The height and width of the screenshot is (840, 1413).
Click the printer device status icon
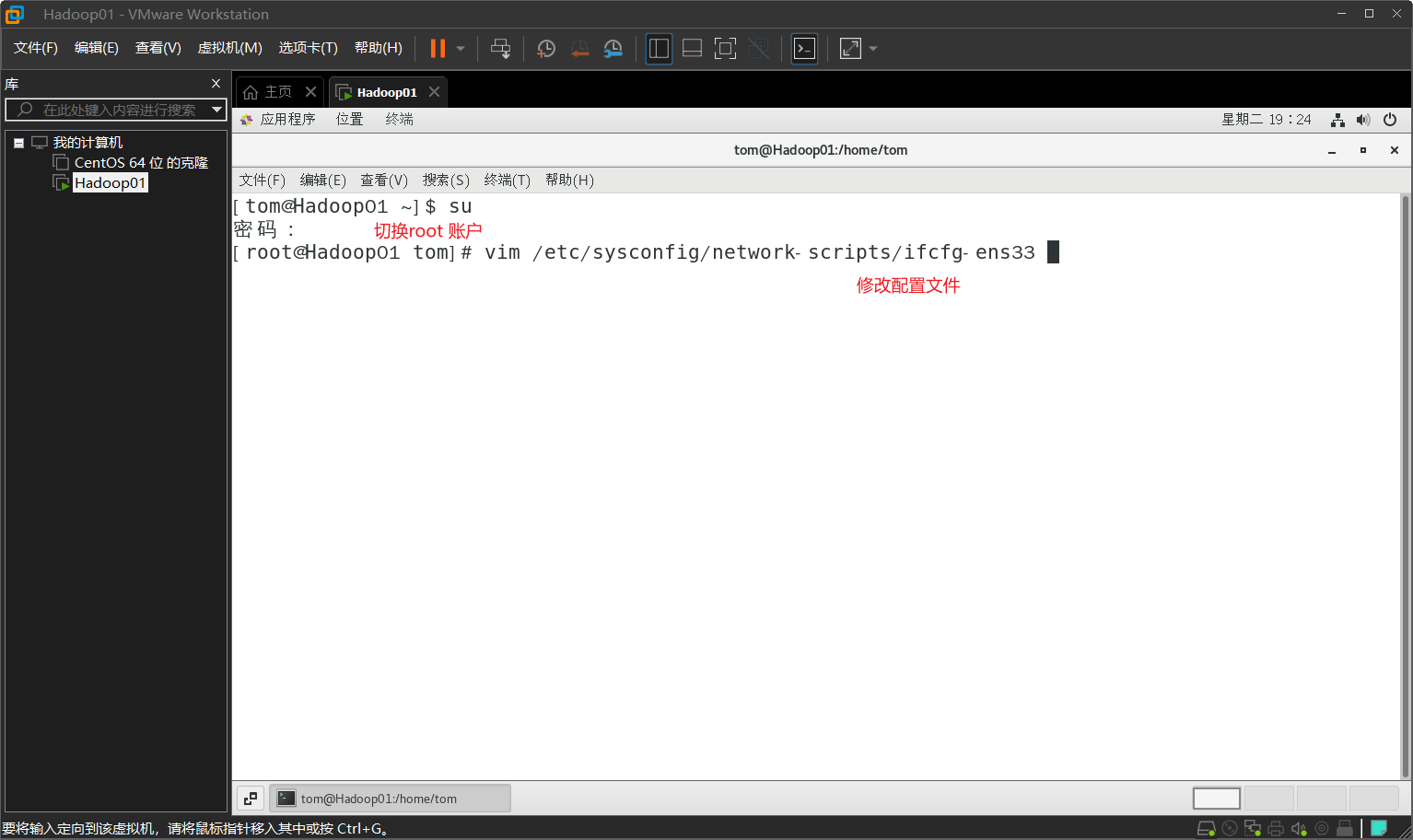pyautogui.click(x=1276, y=829)
